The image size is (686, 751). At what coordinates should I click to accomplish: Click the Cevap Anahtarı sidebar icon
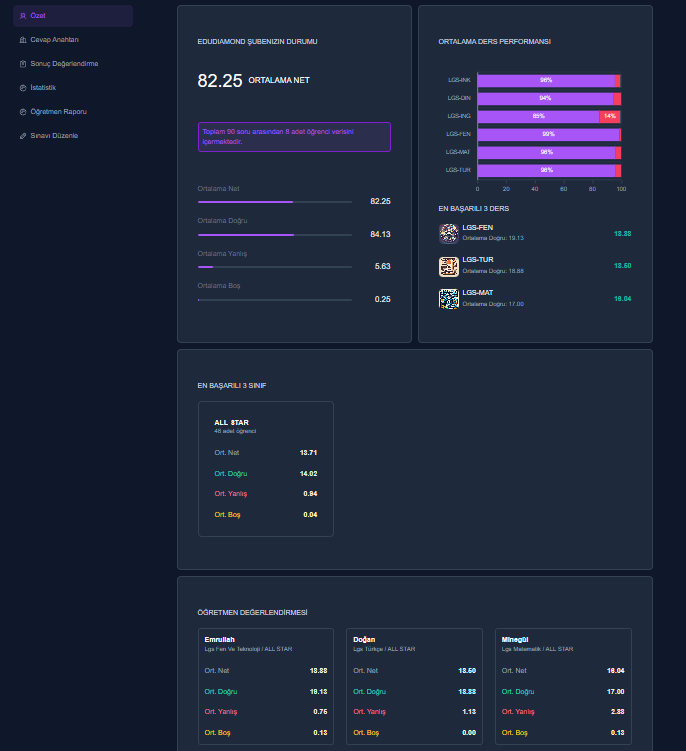(23, 40)
